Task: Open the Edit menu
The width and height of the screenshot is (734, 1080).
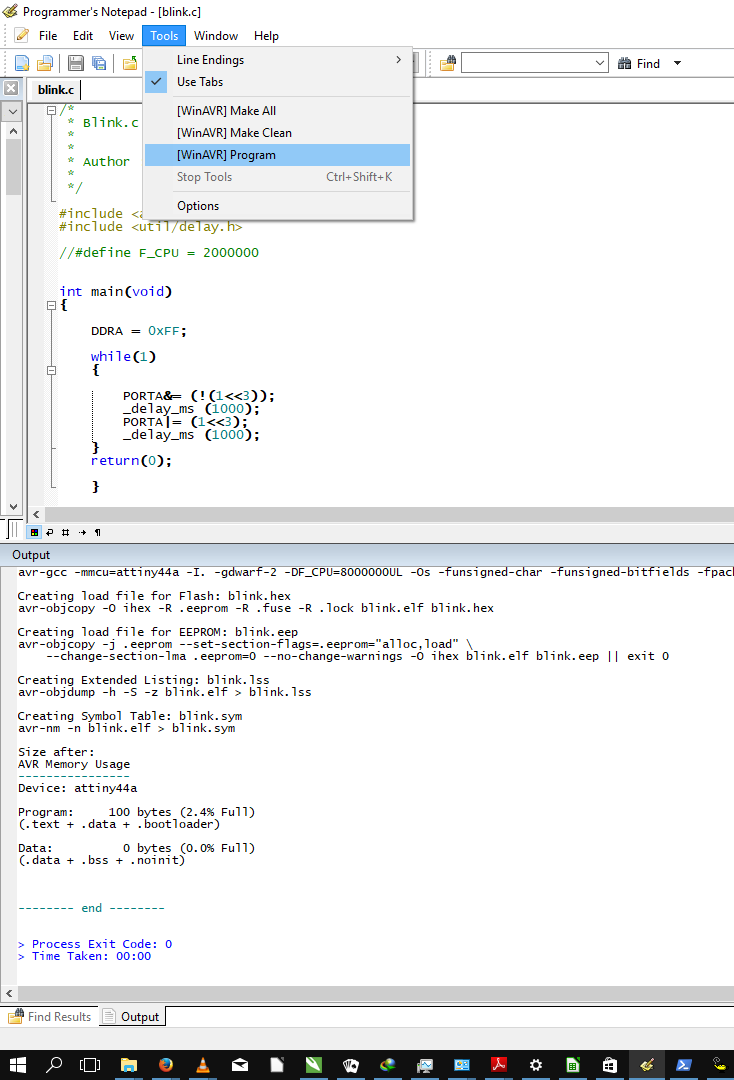Action: (x=83, y=36)
